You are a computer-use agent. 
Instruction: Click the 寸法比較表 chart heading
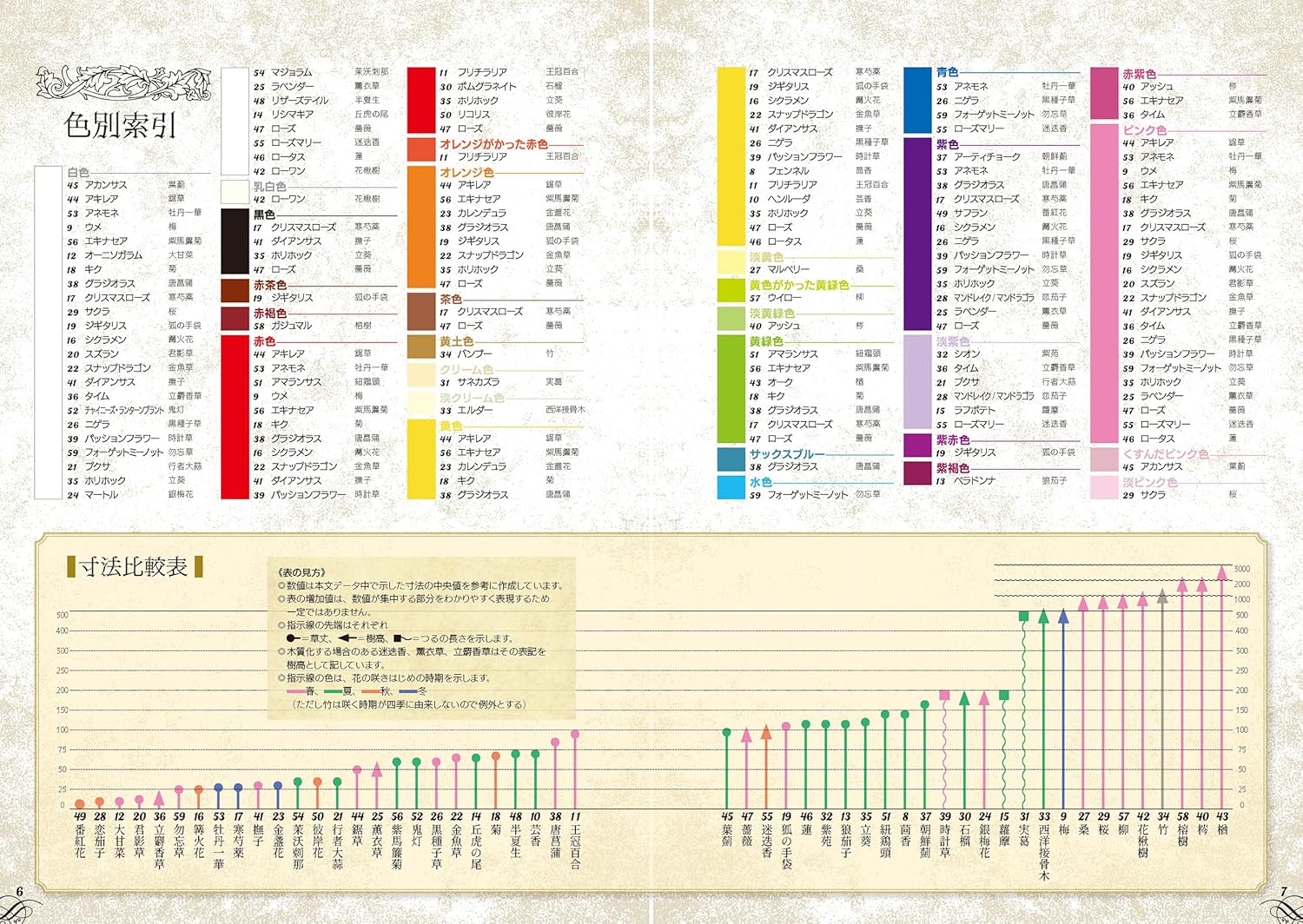coord(134,567)
